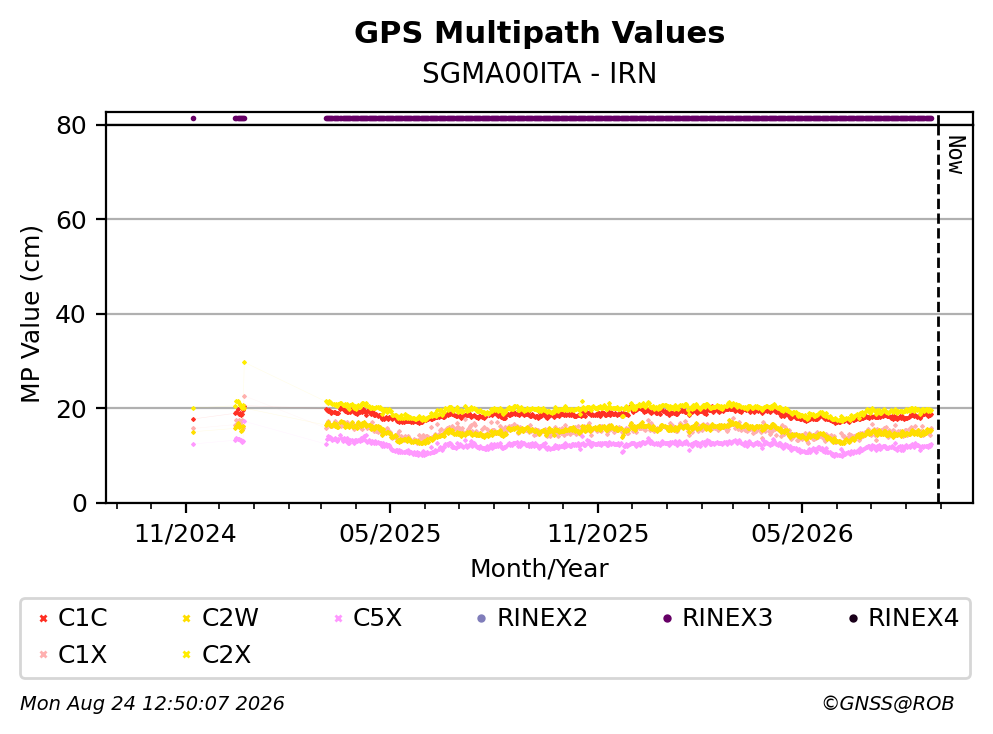993x734 pixels.
Task: Click the C2W yellow legend marker
Action: (x=186, y=618)
